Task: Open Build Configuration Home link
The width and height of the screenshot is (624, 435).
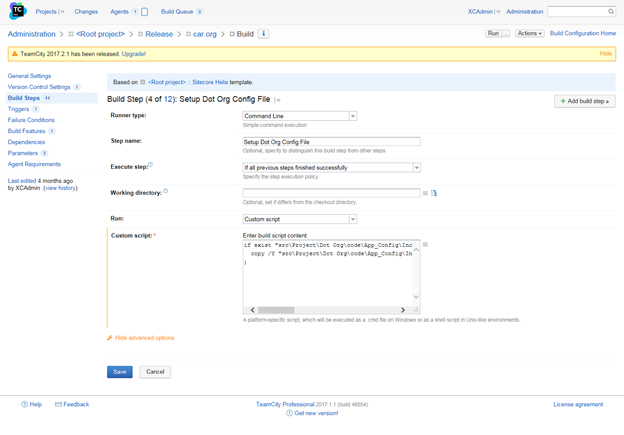Action: [583, 33]
